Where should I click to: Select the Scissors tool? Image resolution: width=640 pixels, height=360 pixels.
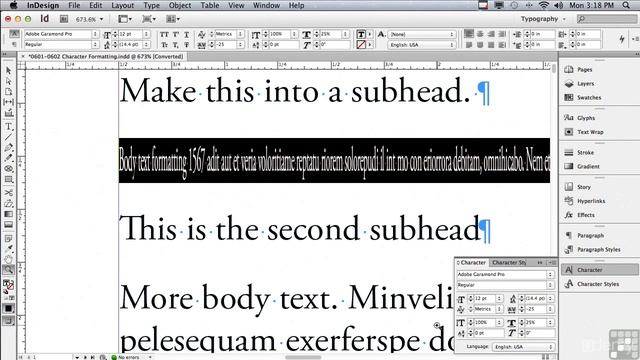9,193
